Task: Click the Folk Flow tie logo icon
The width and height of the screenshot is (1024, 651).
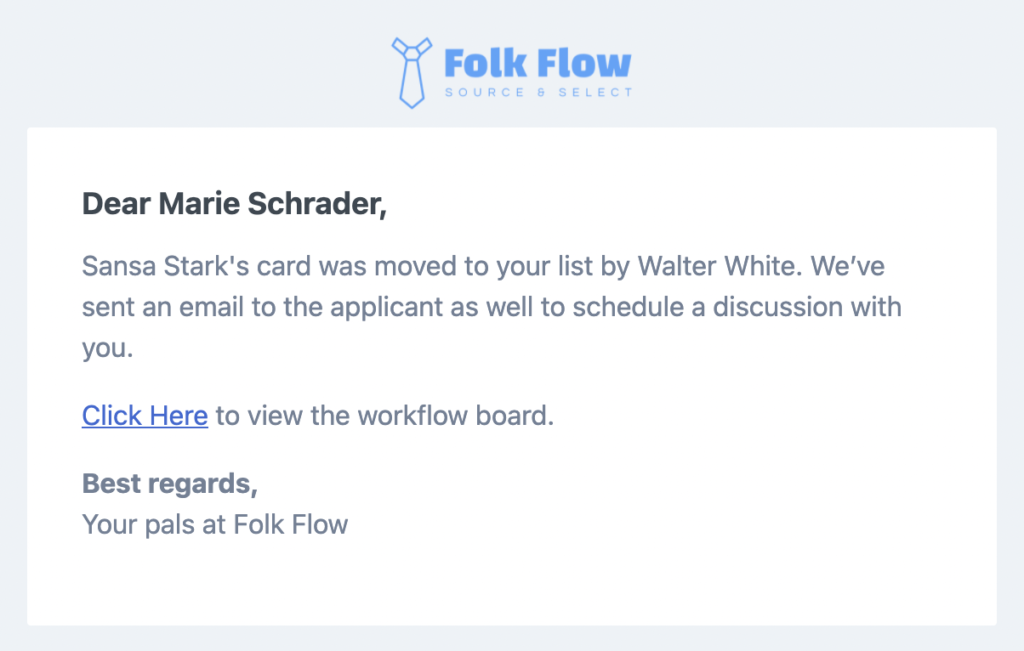Action: coord(411,72)
